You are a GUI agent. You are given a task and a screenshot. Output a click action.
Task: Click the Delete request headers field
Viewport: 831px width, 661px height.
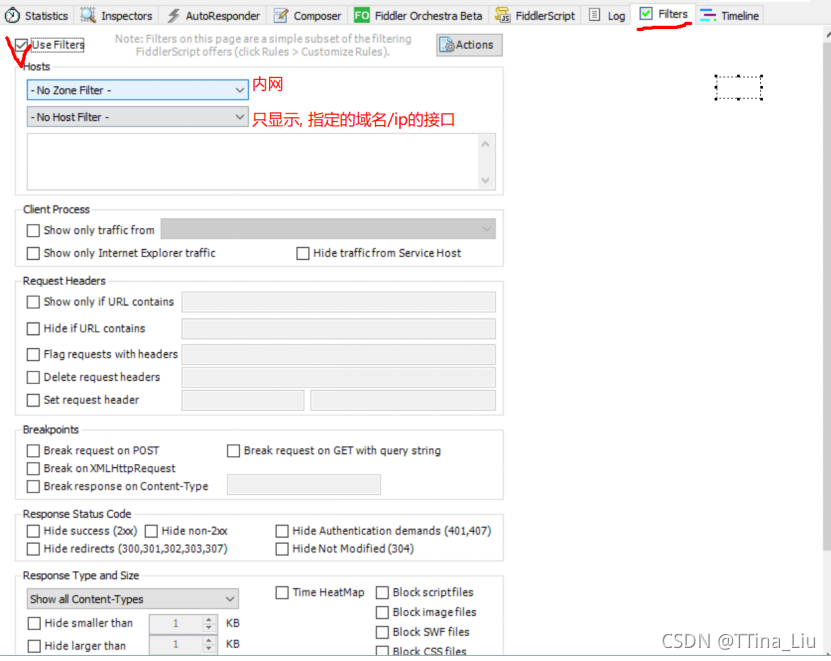(339, 377)
